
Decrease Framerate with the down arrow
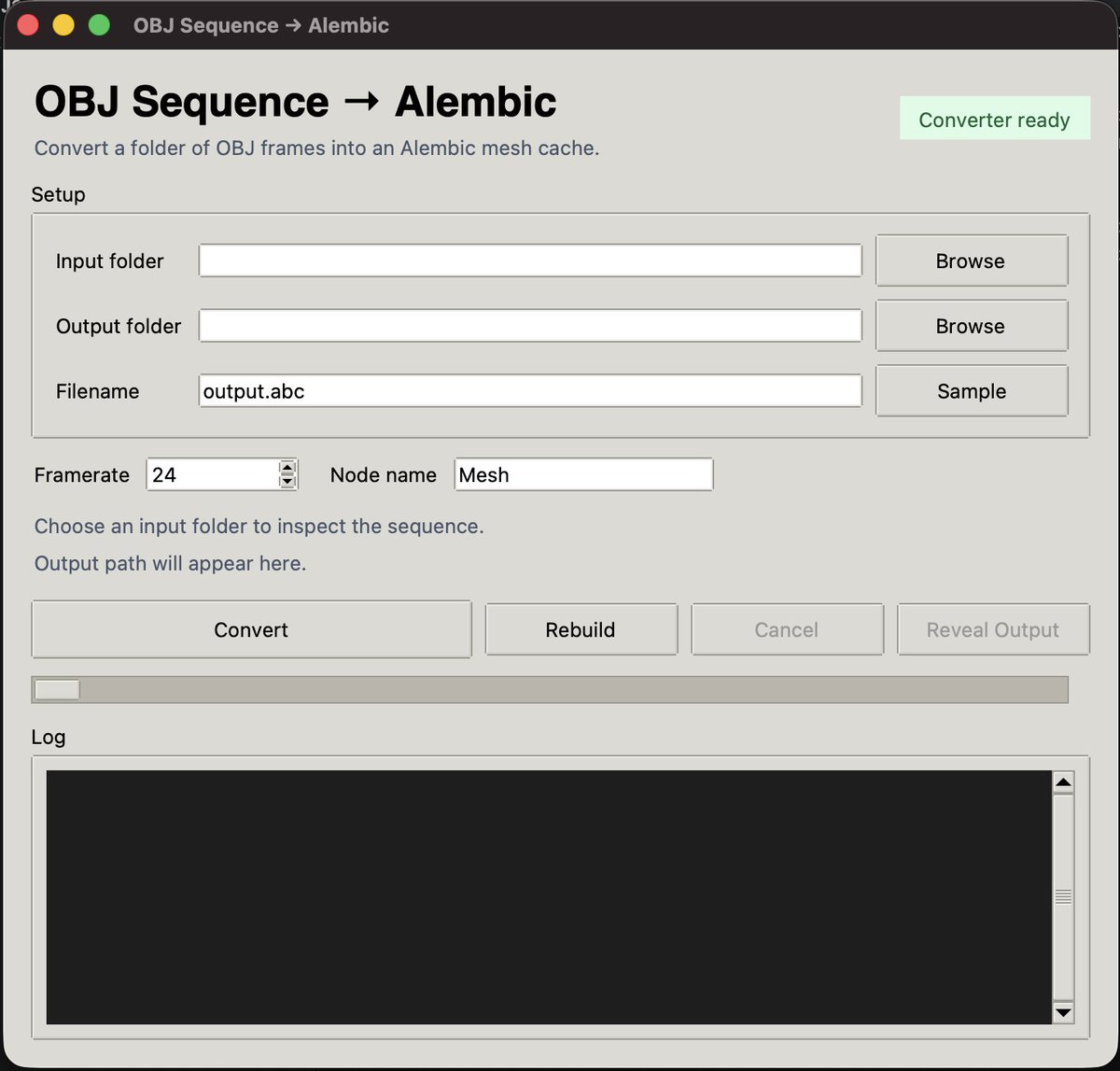[288, 482]
